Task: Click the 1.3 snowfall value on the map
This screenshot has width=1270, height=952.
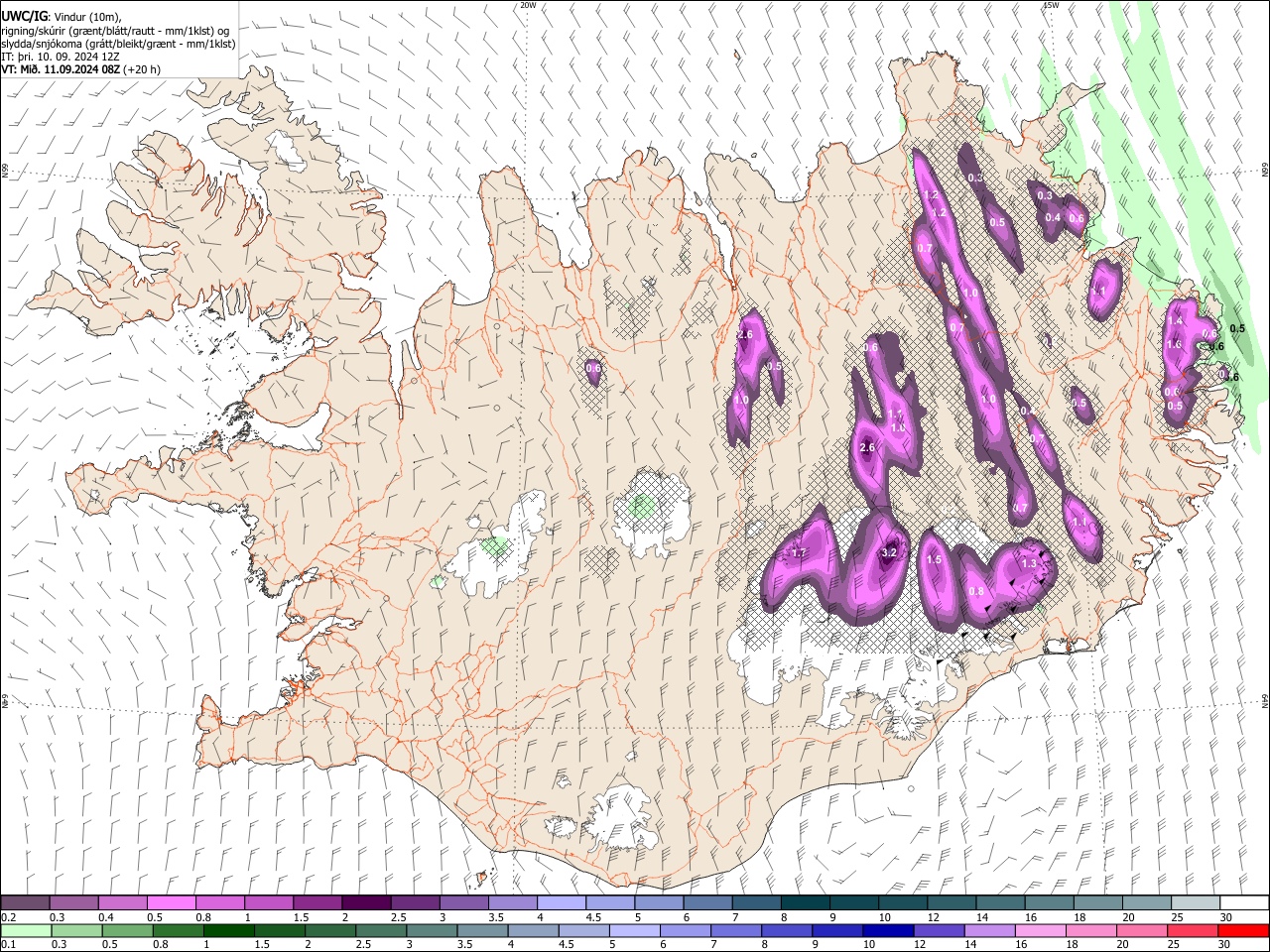Action: coord(1029,563)
